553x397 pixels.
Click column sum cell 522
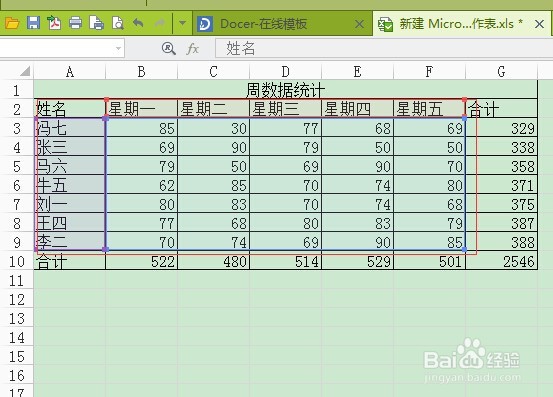click(141, 261)
